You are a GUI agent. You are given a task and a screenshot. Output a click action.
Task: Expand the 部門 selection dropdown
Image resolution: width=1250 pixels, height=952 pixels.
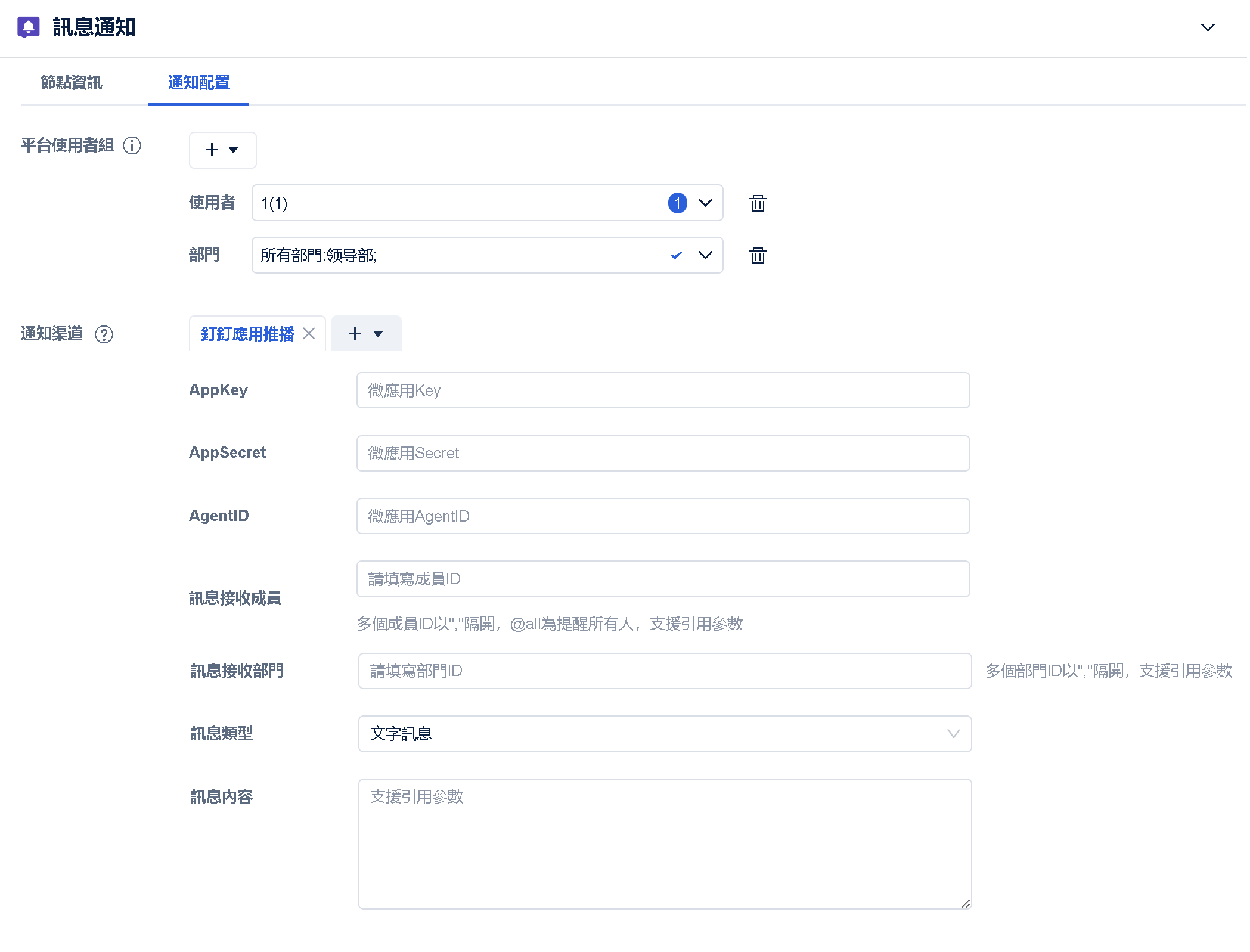click(x=705, y=256)
